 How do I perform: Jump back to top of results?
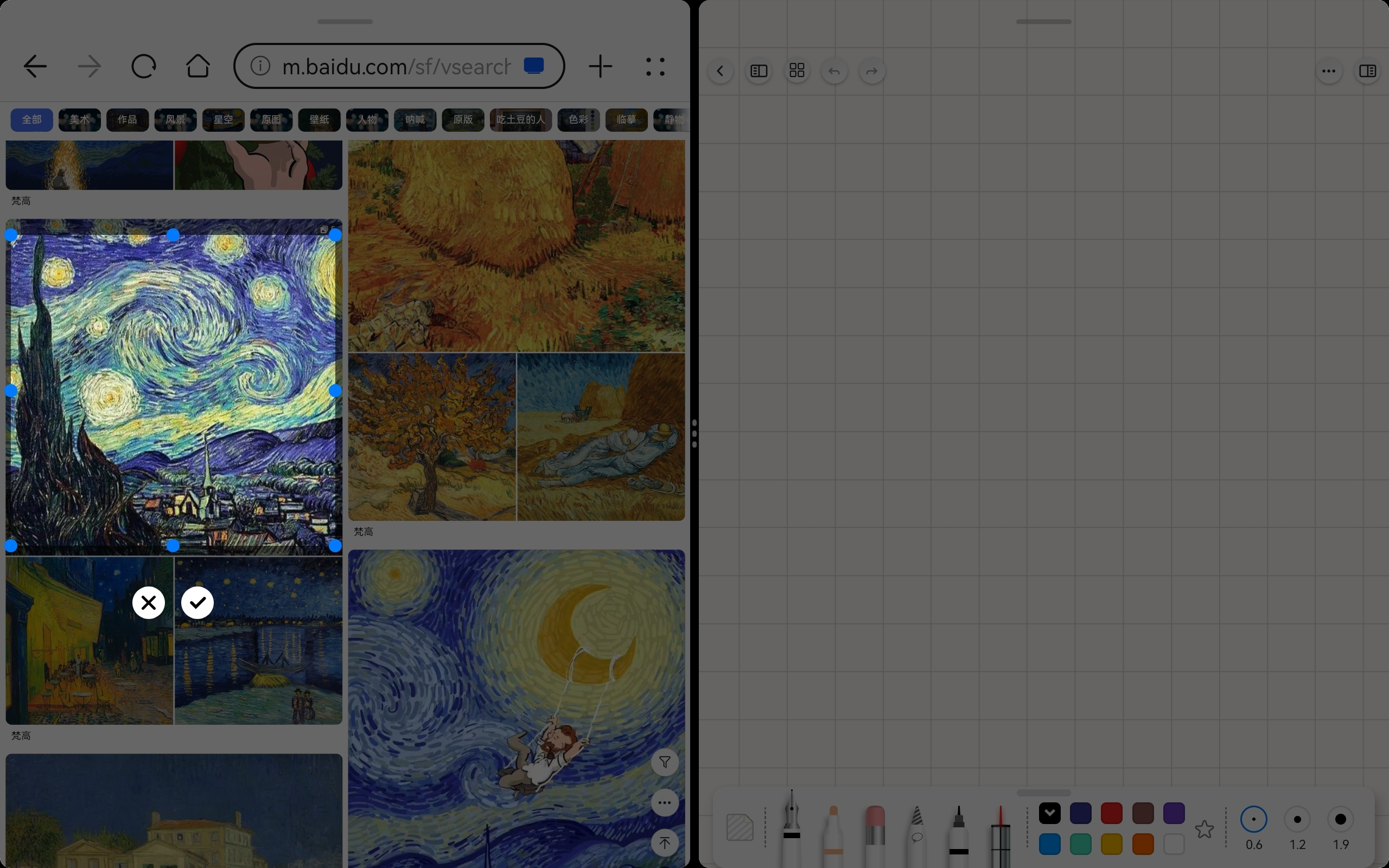tap(665, 843)
